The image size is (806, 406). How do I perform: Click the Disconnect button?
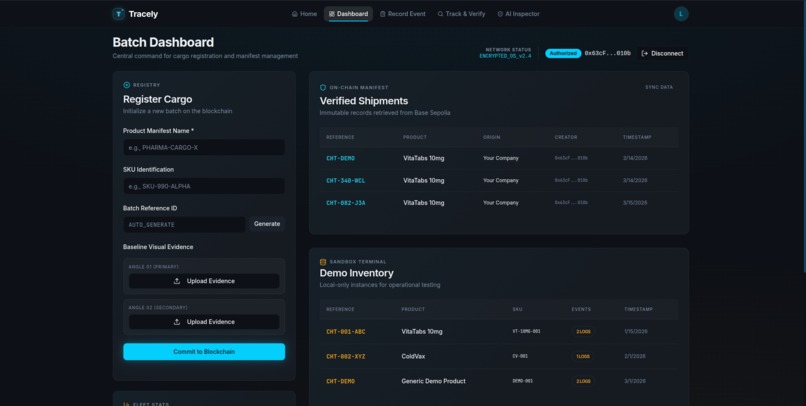click(x=663, y=53)
